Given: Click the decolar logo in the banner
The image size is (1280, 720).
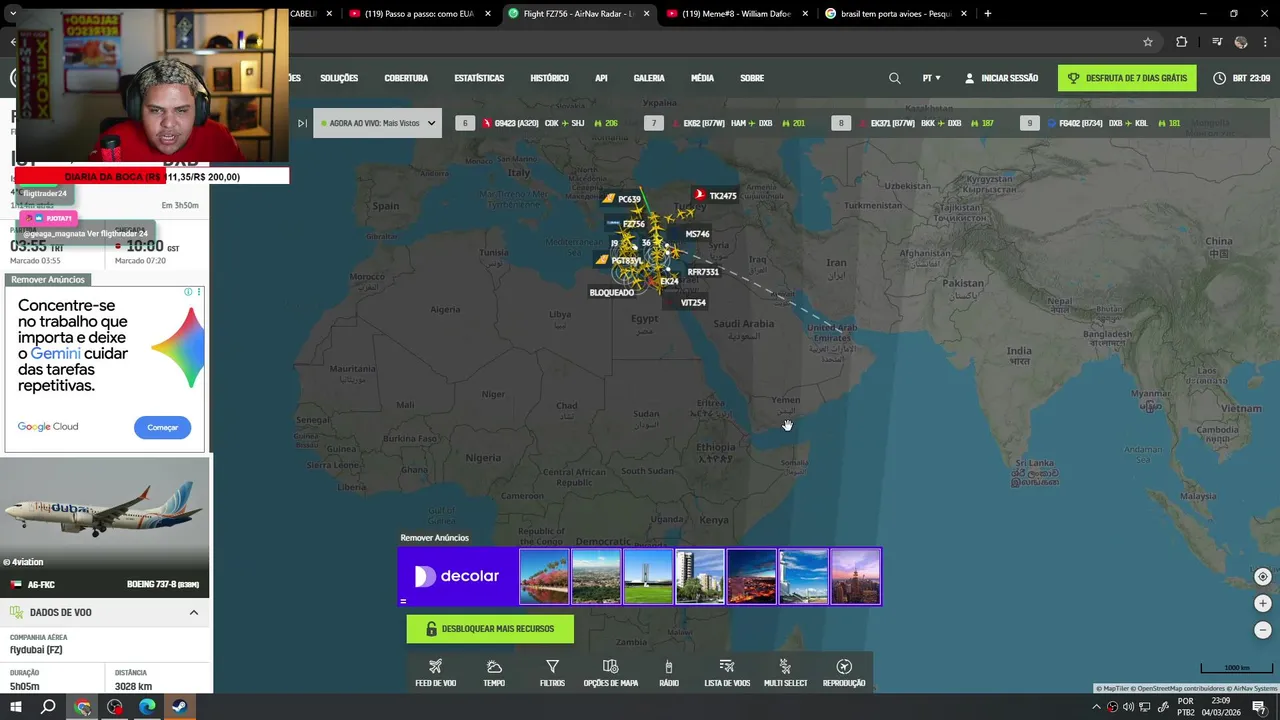Looking at the screenshot, I should 457,576.
